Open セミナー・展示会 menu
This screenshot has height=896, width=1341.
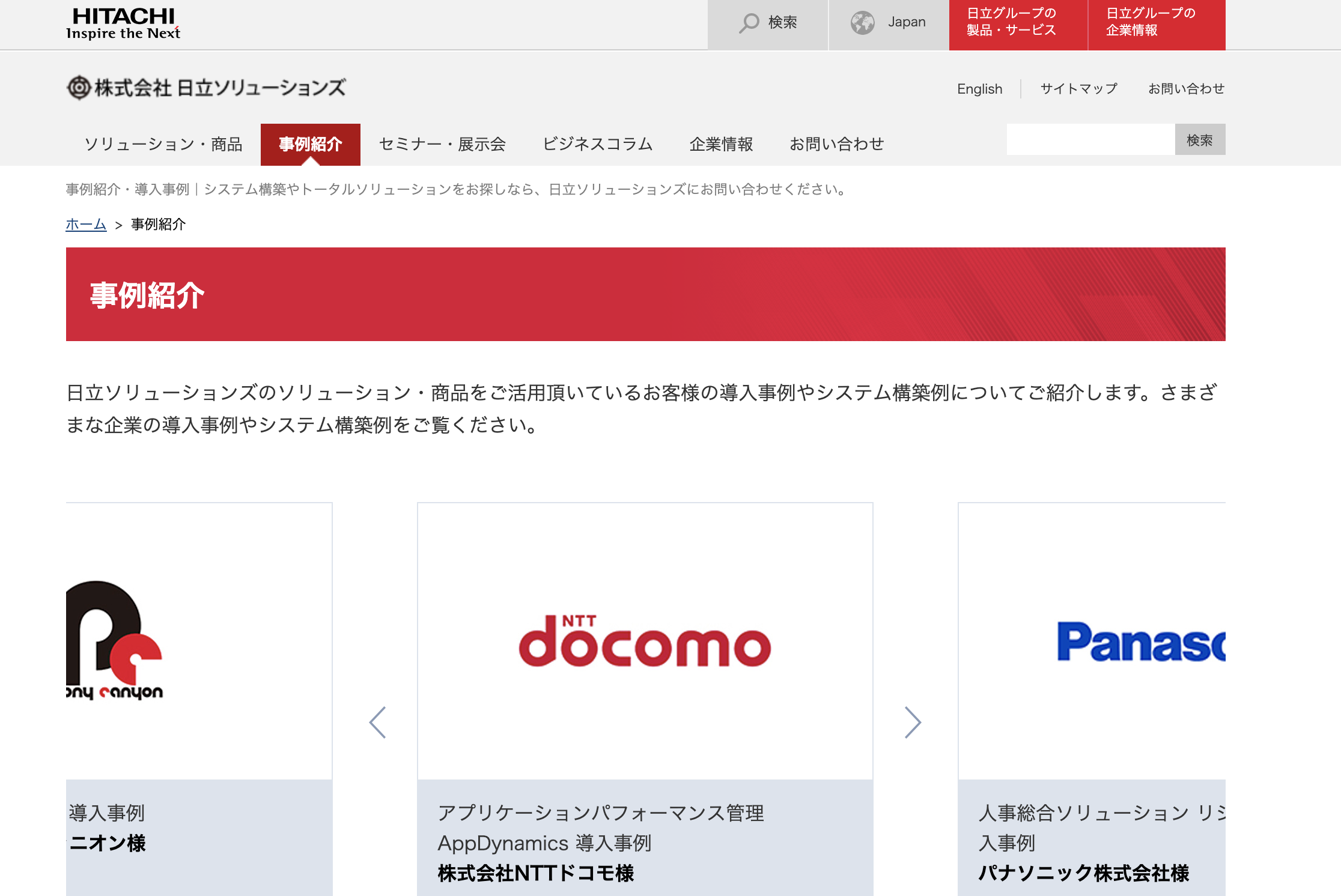pos(442,144)
